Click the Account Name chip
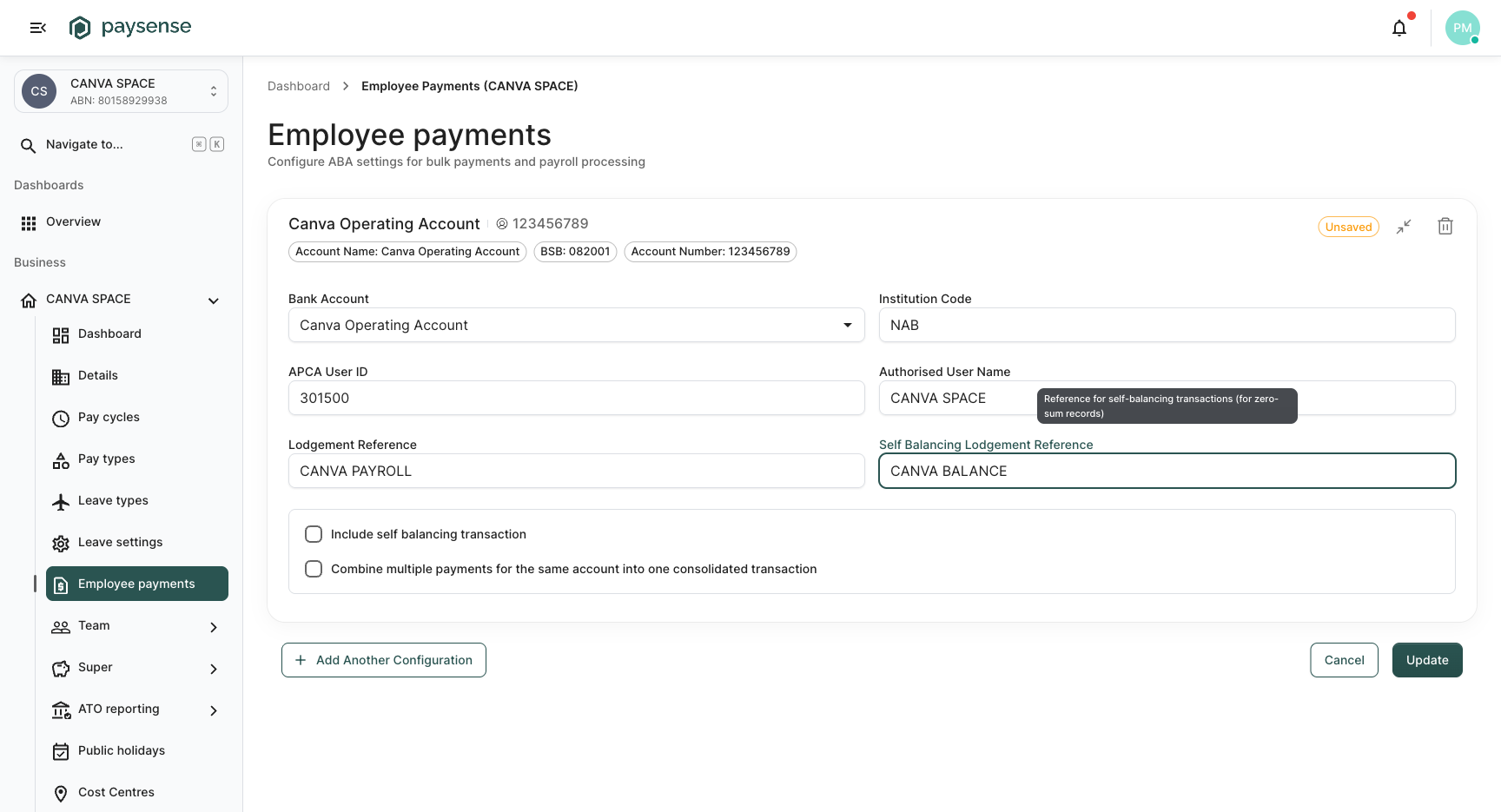This screenshot has height=812, width=1501. click(407, 252)
